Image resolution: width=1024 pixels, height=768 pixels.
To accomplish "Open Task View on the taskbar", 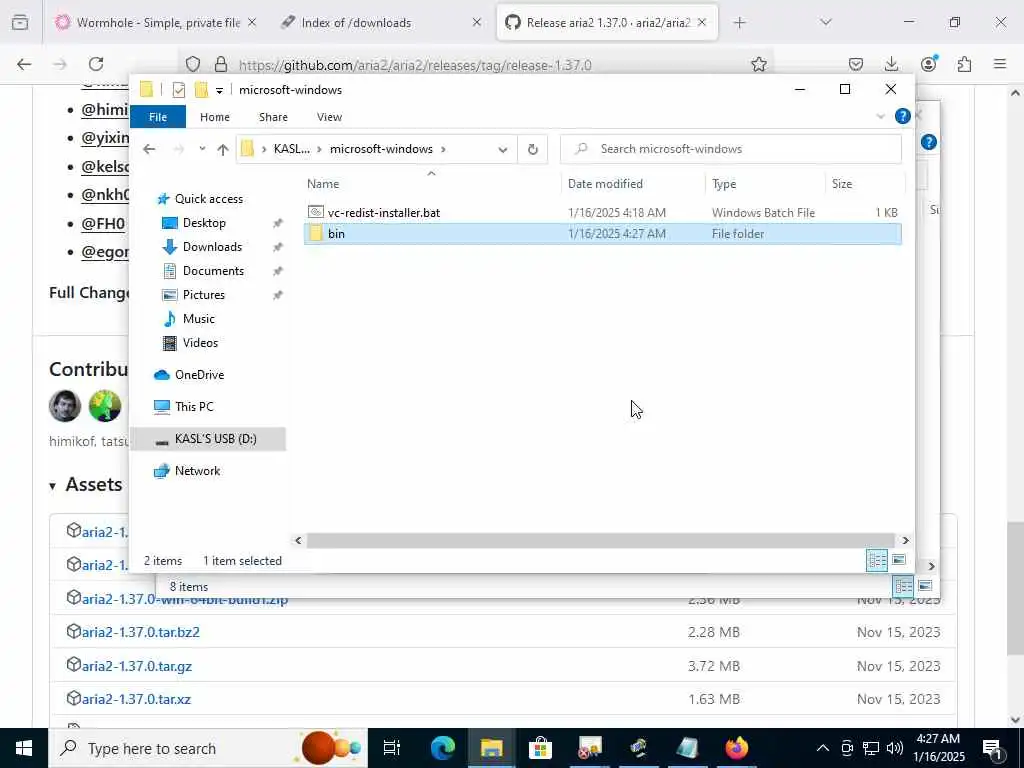I will (x=391, y=748).
